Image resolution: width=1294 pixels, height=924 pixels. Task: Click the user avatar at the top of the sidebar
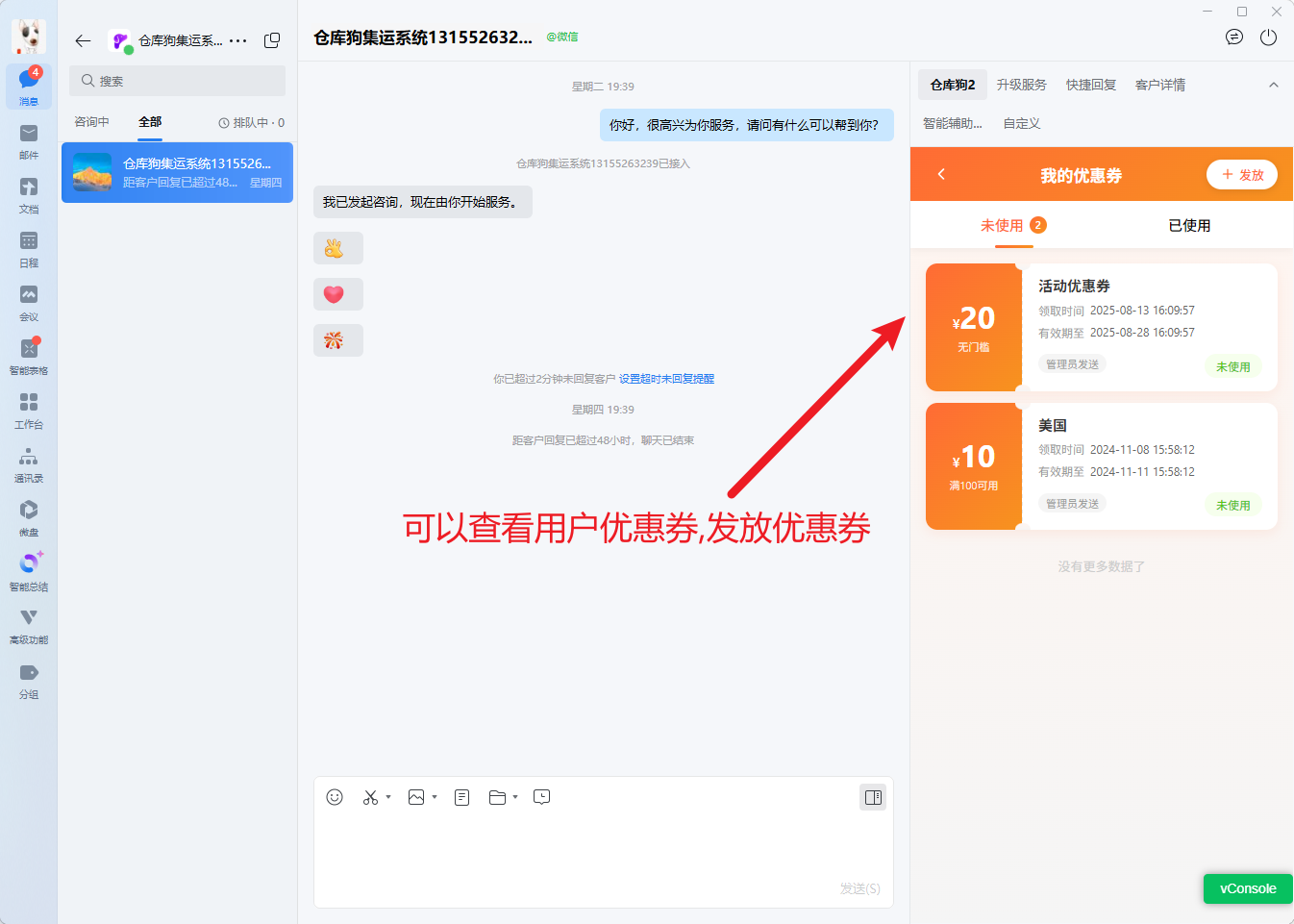[x=29, y=37]
